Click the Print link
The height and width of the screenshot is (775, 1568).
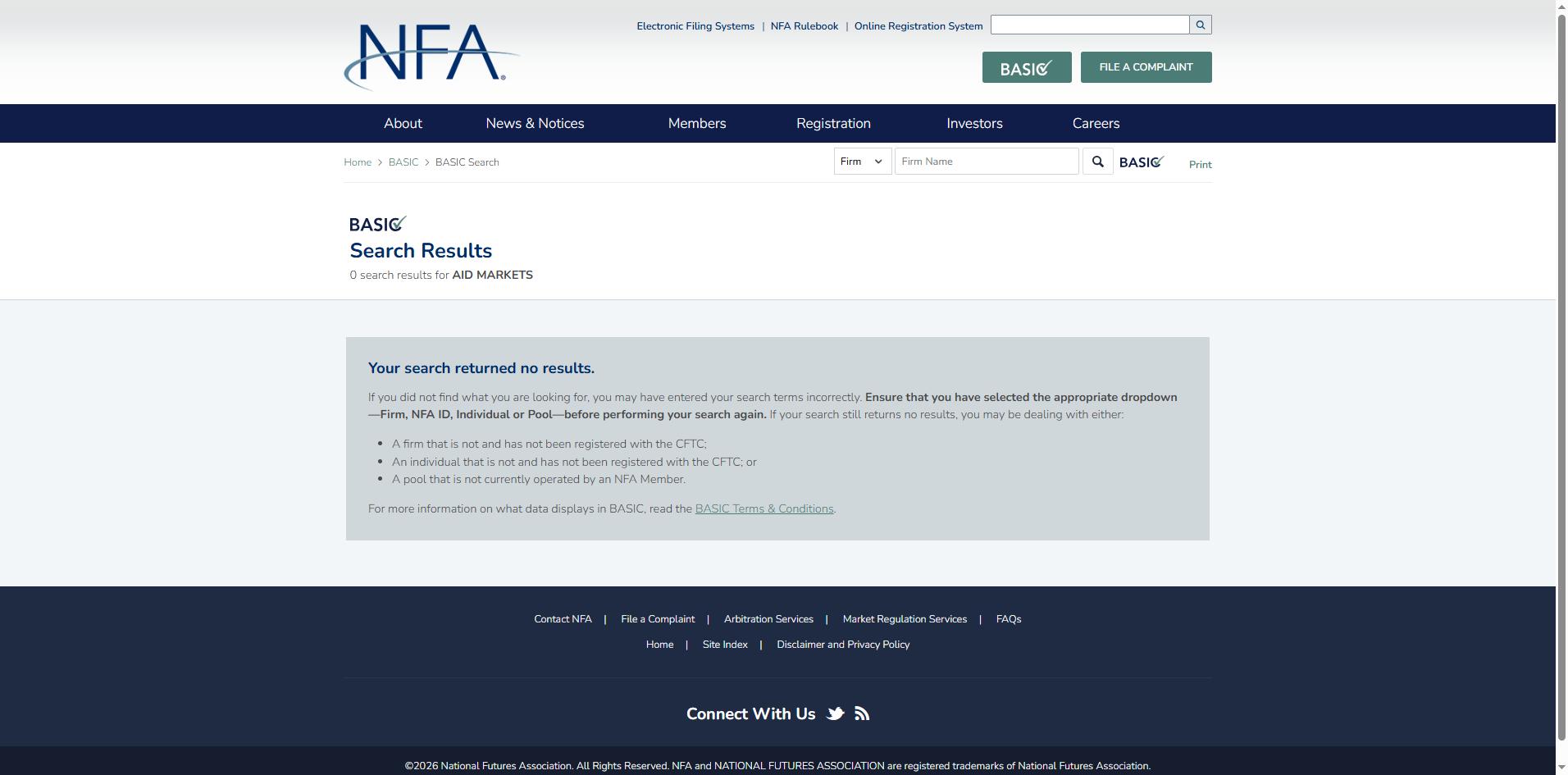tap(1201, 165)
